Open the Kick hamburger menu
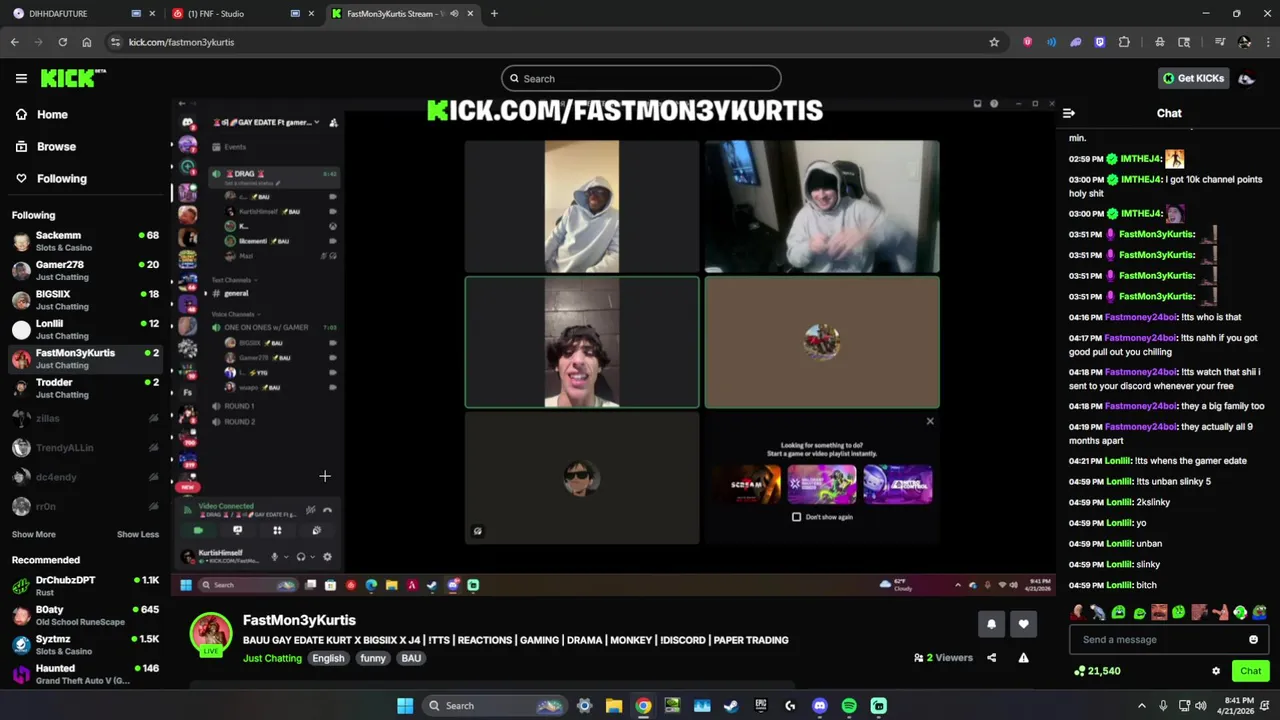The image size is (1280, 720). [21, 78]
